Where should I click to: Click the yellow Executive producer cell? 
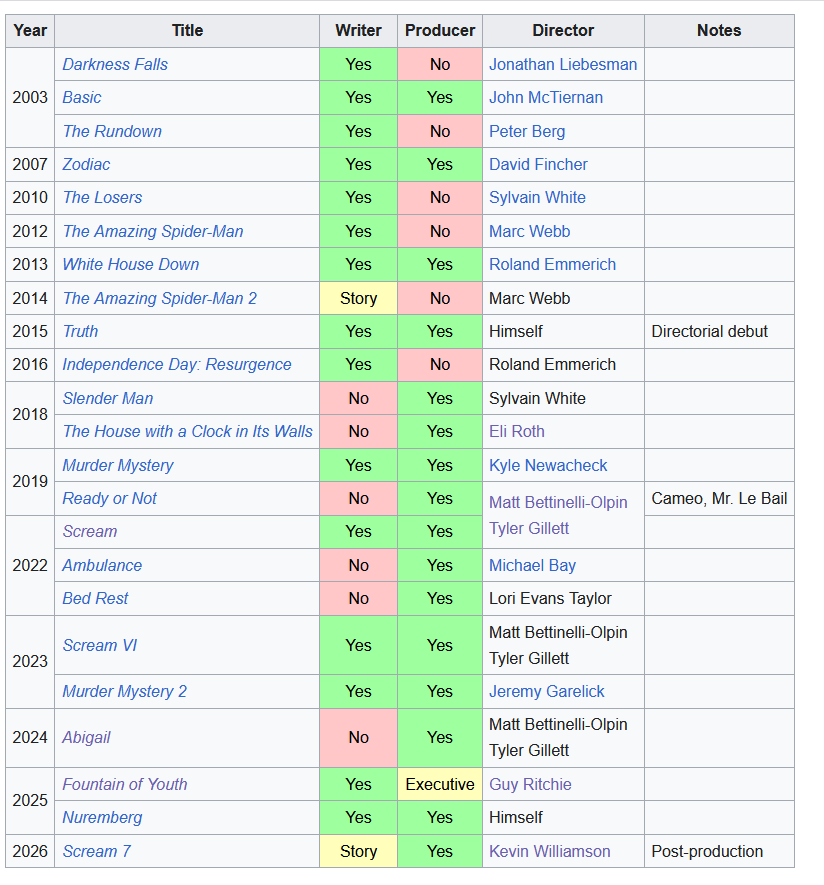[440, 784]
